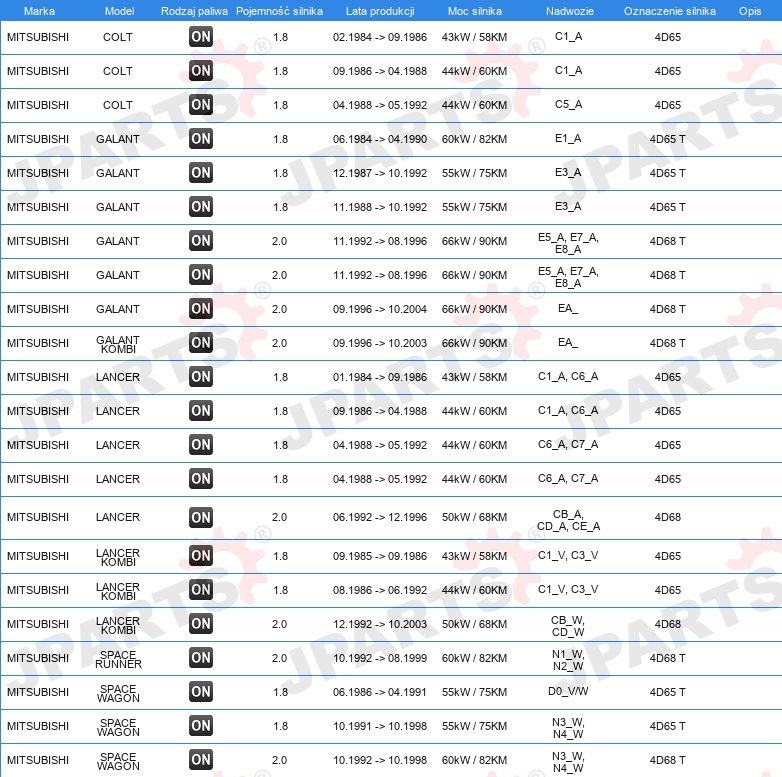
Task: Click ON icon in LANCER 09.1986 -> 04.1988 row
Action: [x=201, y=410]
